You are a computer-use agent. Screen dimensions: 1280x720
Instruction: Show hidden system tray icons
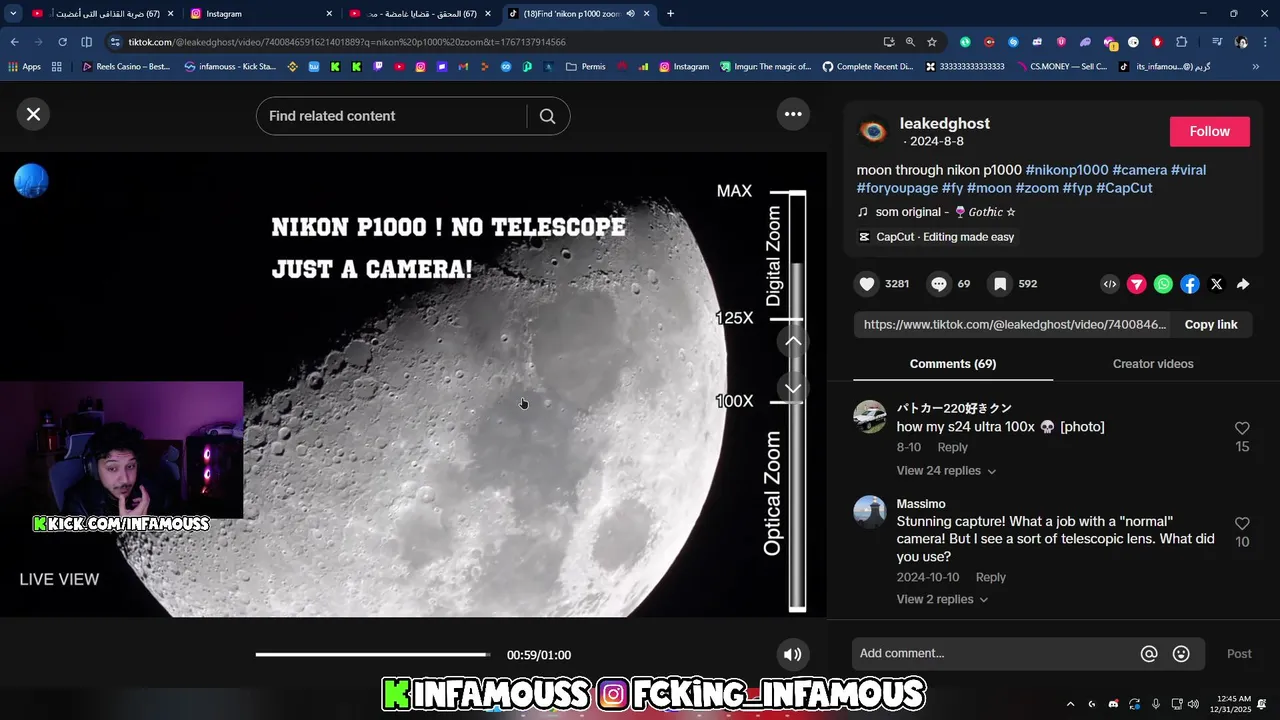click(x=1070, y=704)
